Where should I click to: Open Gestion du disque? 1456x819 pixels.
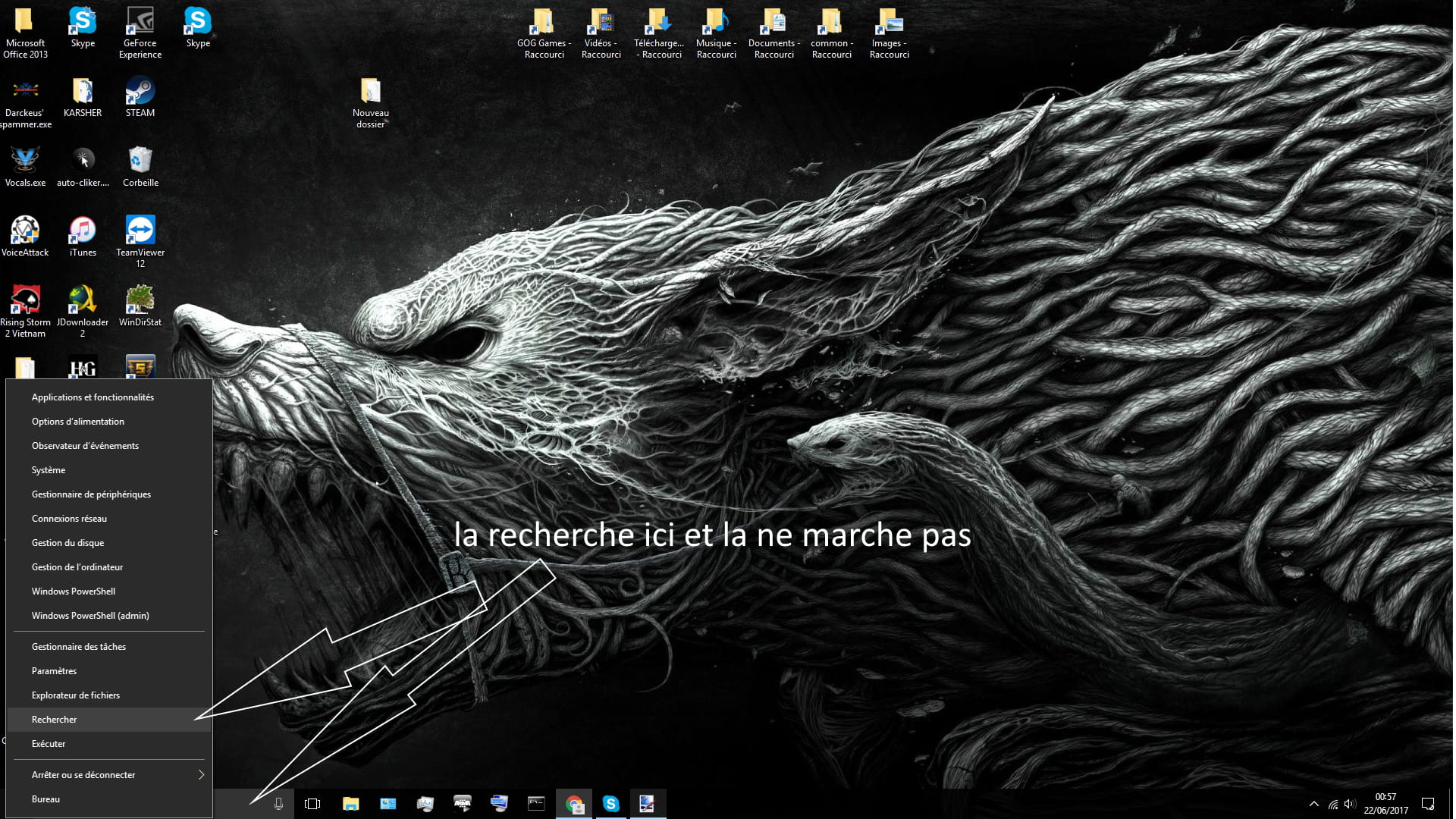[x=109, y=543]
